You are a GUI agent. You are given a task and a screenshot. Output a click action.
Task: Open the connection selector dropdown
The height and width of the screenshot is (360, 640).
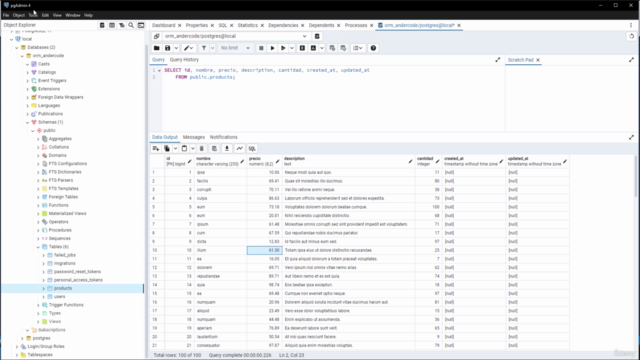[x=304, y=36]
